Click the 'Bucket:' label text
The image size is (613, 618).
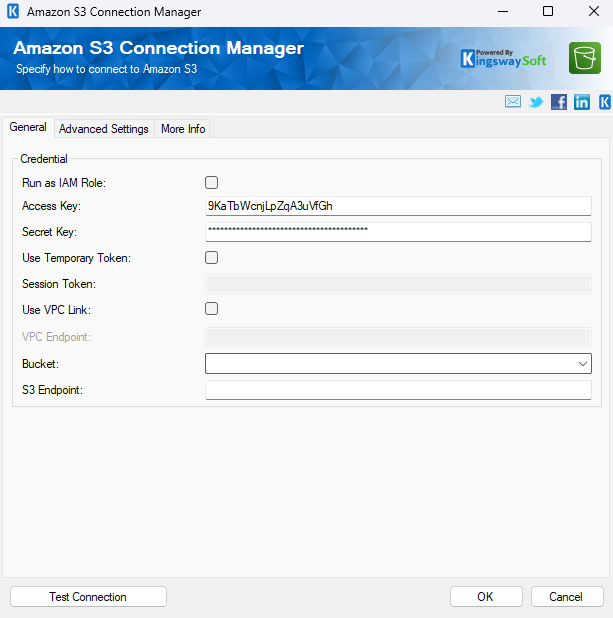(40, 364)
